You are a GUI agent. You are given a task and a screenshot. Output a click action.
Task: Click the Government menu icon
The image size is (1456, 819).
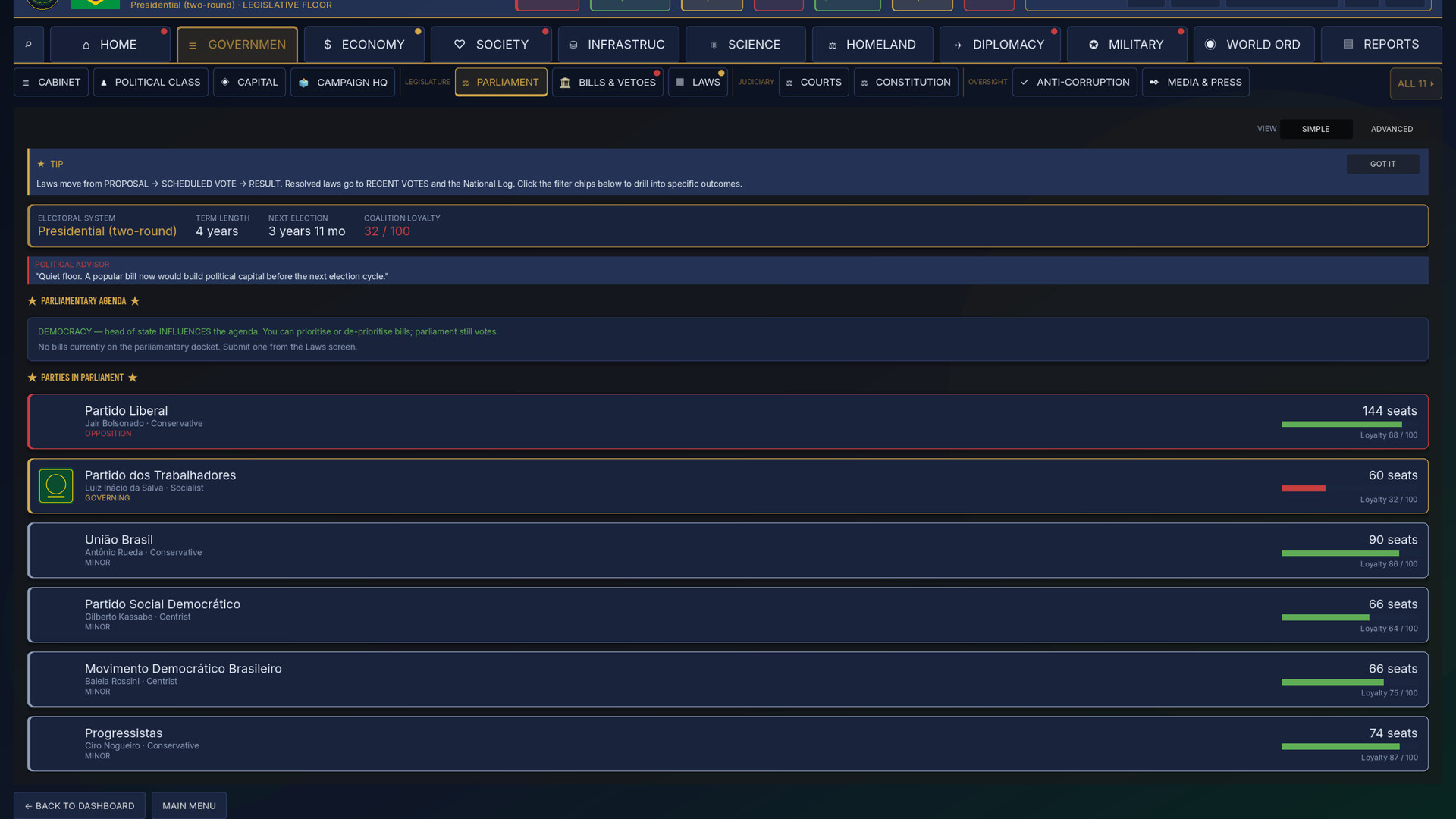pyautogui.click(x=193, y=45)
